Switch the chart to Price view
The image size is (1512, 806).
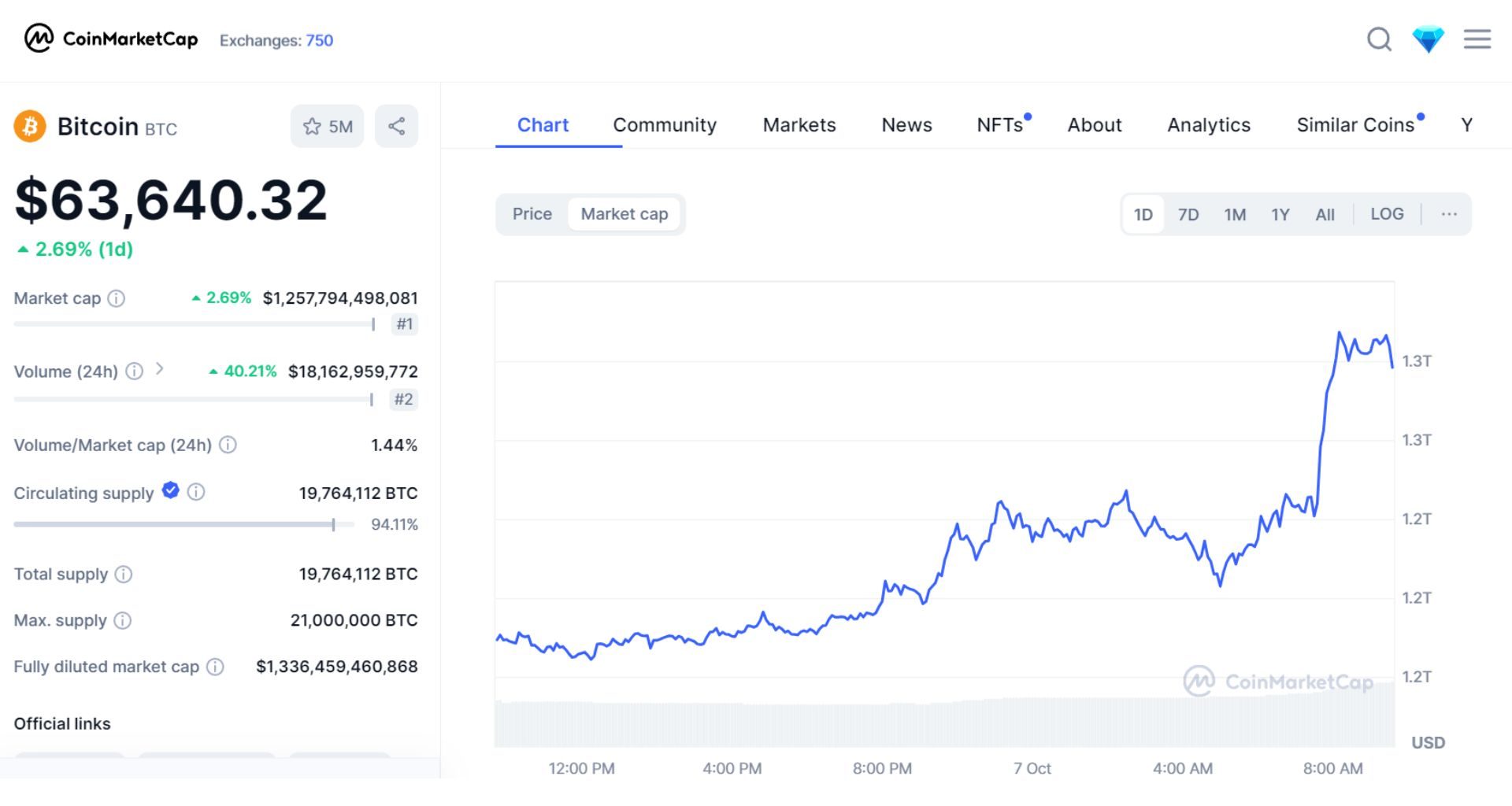pyautogui.click(x=532, y=213)
